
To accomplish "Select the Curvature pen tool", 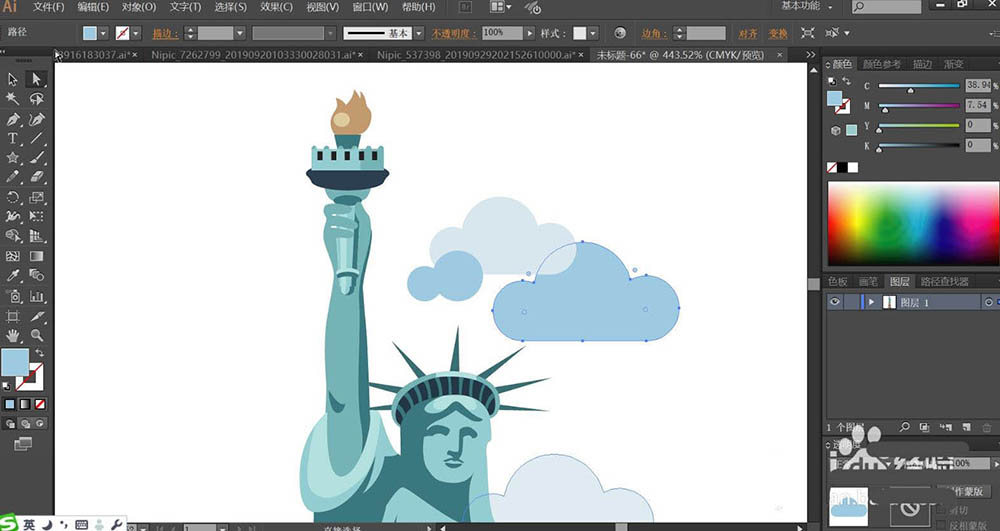I will coord(36,119).
